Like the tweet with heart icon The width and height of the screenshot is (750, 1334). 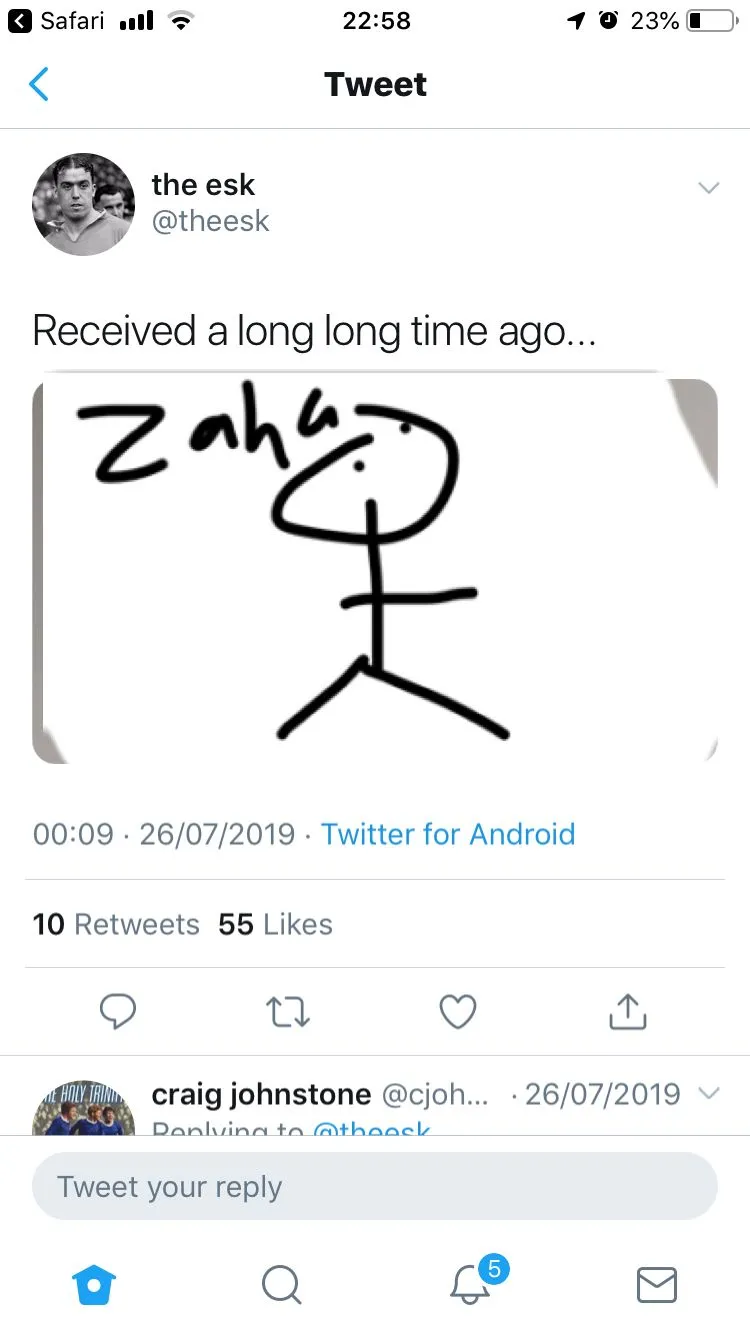pyautogui.click(x=458, y=1013)
